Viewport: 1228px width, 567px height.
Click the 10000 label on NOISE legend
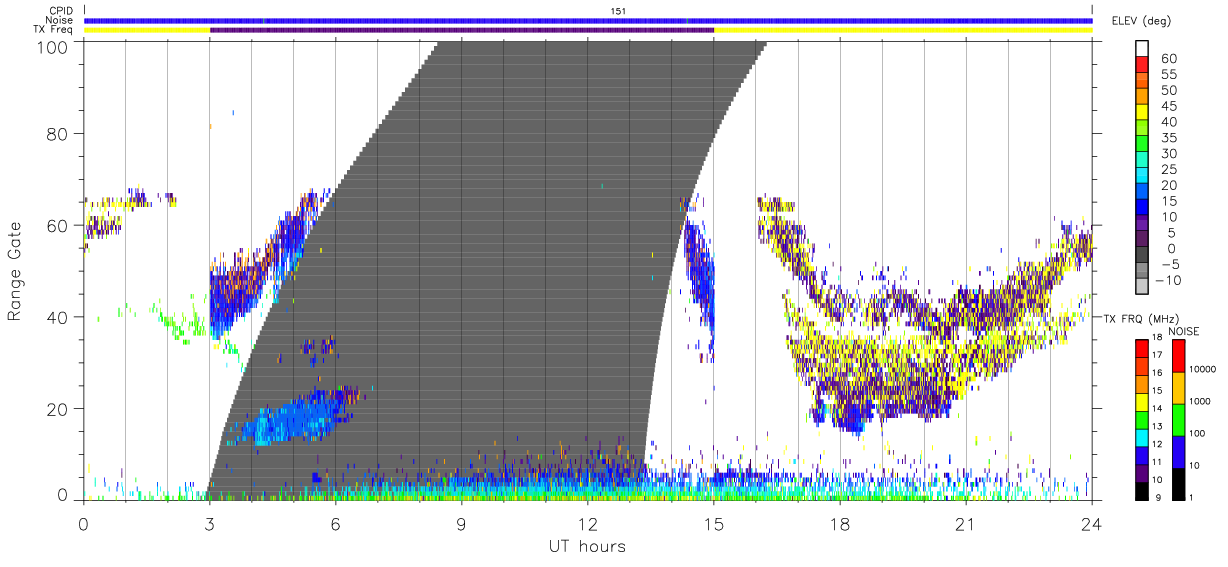point(1204,370)
